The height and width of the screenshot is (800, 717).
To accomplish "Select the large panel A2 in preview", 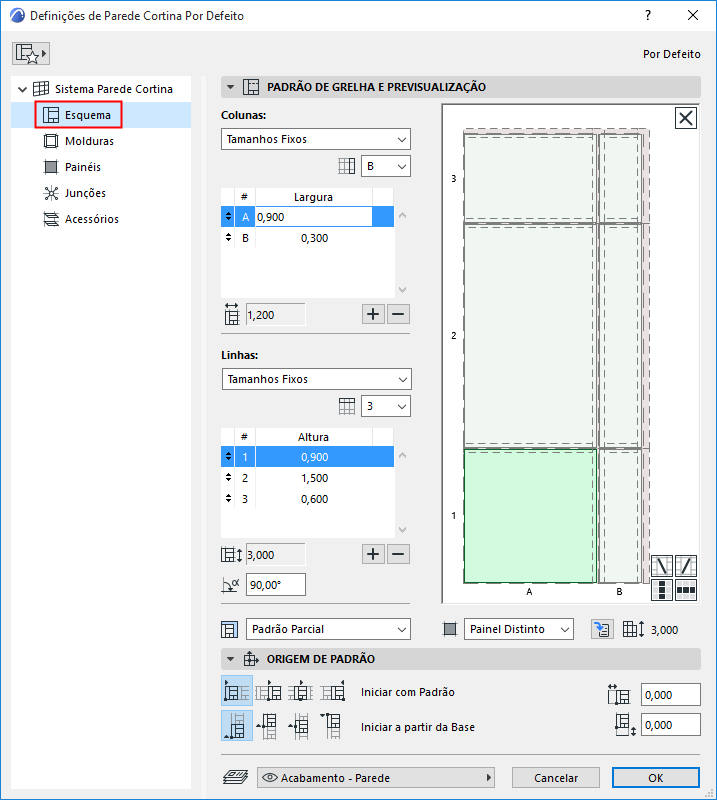I will (530, 336).
